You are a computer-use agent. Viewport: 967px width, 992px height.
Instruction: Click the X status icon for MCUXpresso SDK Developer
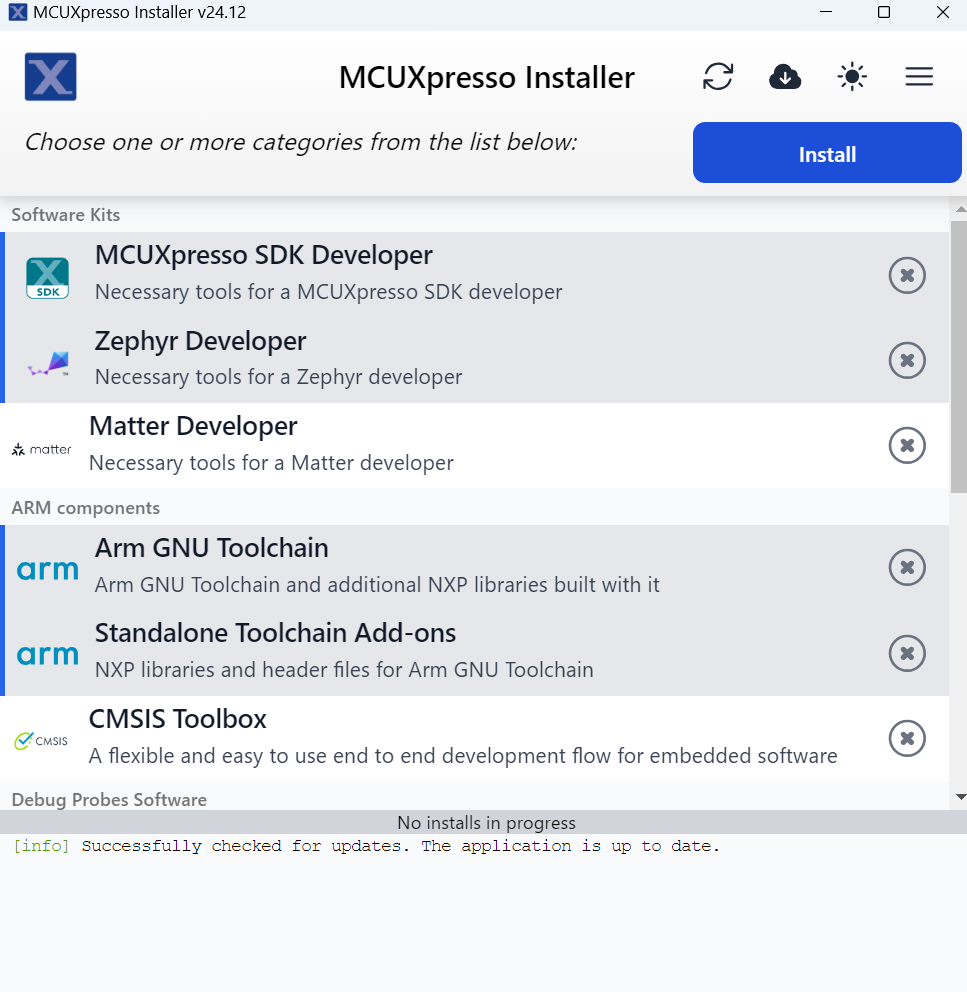pyautogui.click(x=907, y=275)
